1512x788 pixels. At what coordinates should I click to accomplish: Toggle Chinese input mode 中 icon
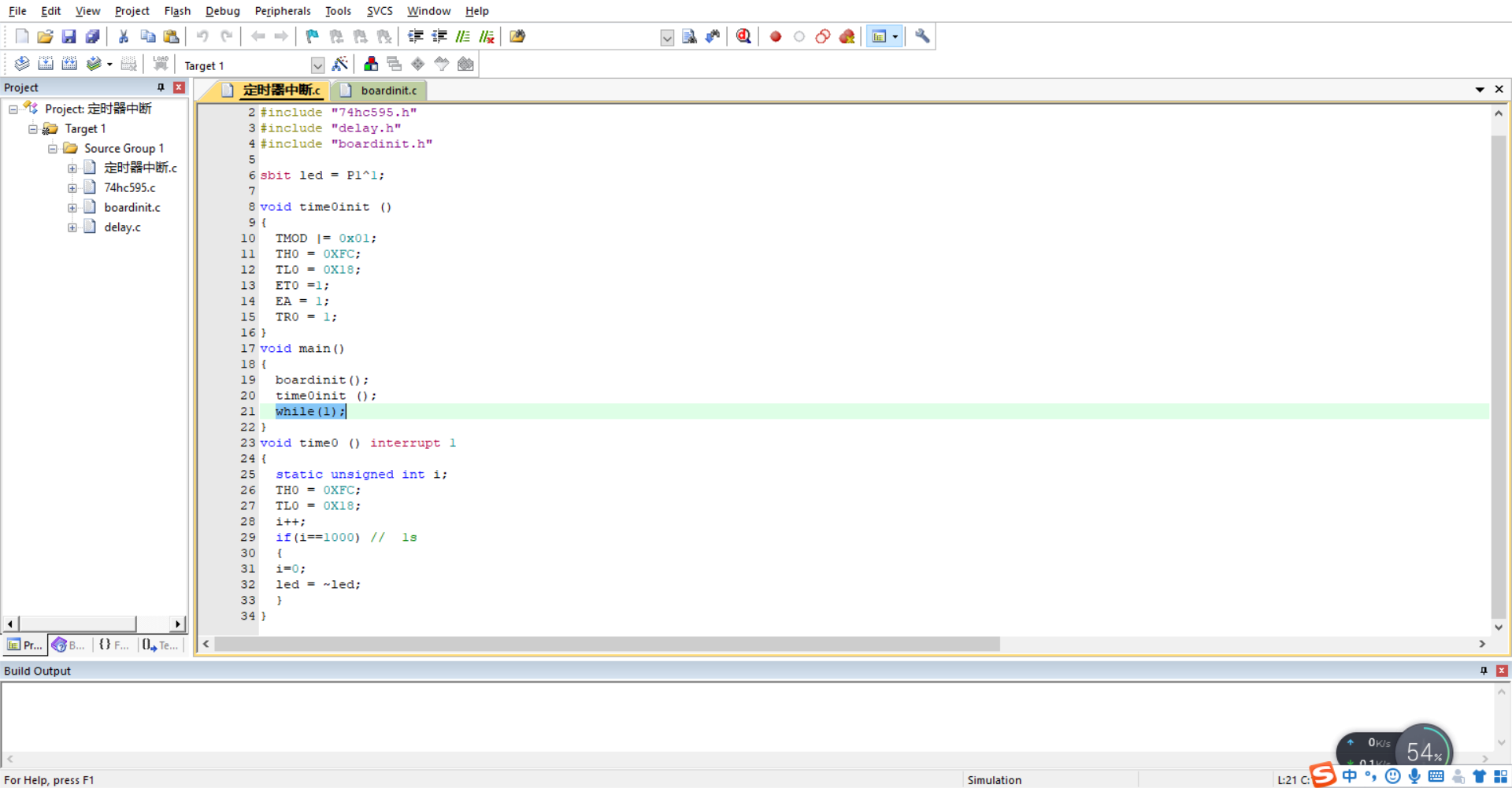click(1350, 776)
